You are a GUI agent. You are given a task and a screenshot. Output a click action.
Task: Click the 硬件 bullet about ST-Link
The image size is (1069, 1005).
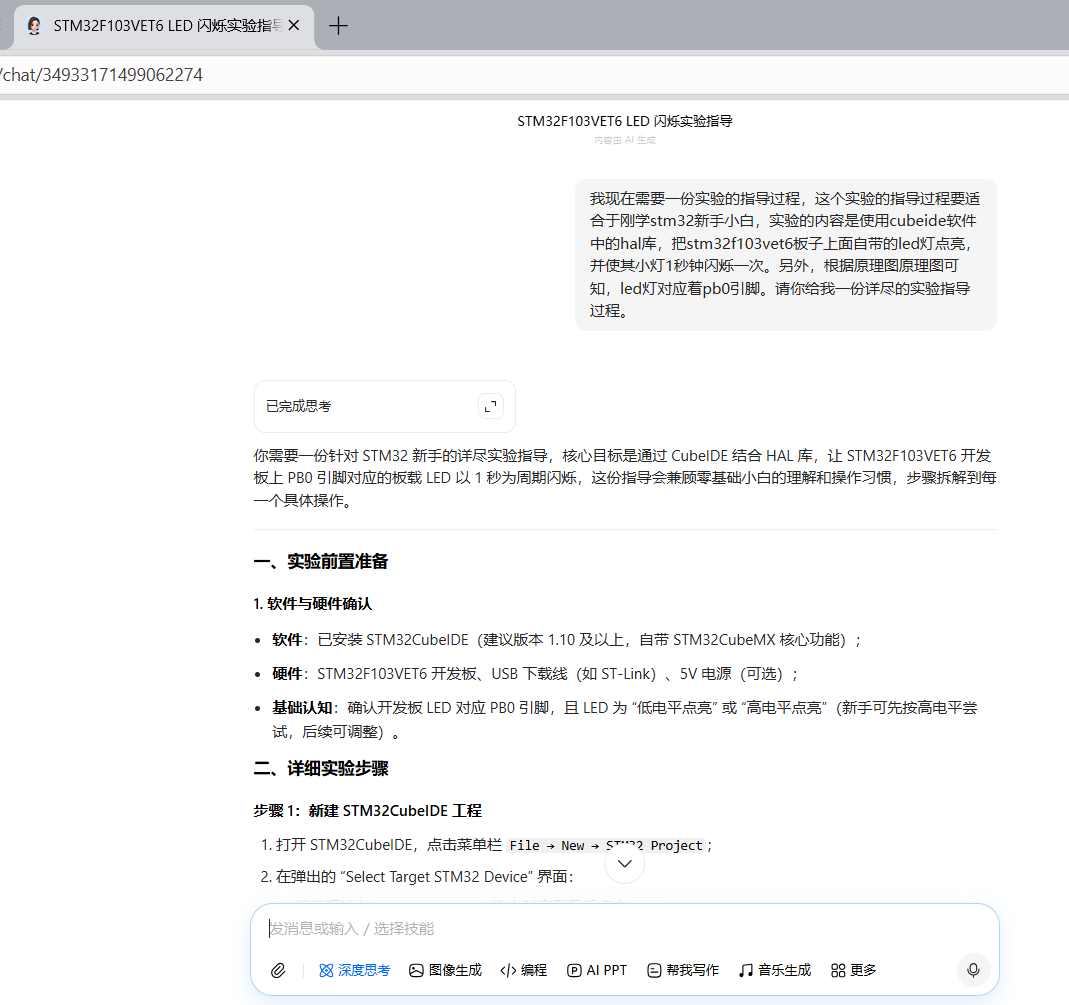pyautogui.click(x=535, y=674)
